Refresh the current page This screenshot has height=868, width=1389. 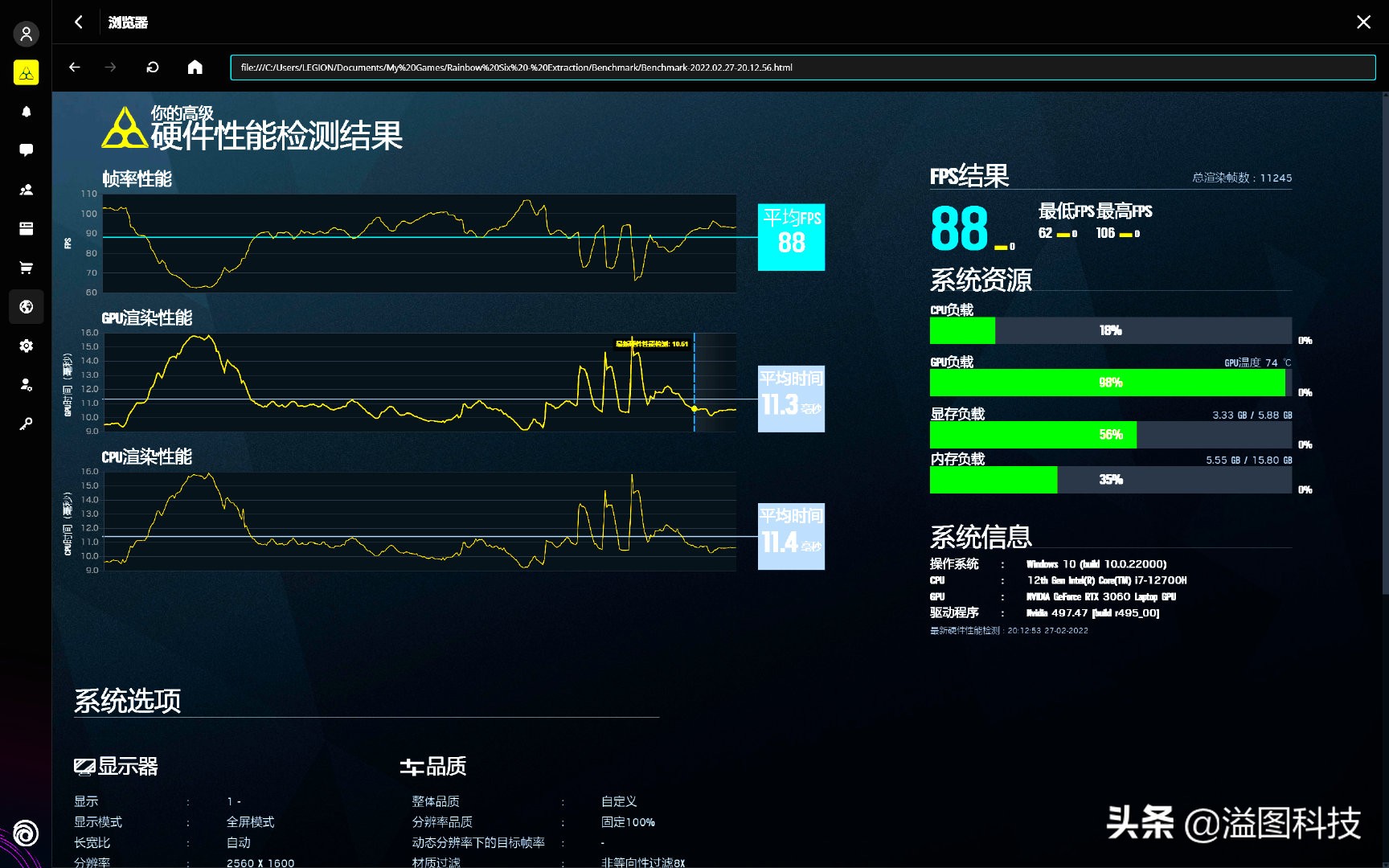pyautogui.click(x=152, y=68)
